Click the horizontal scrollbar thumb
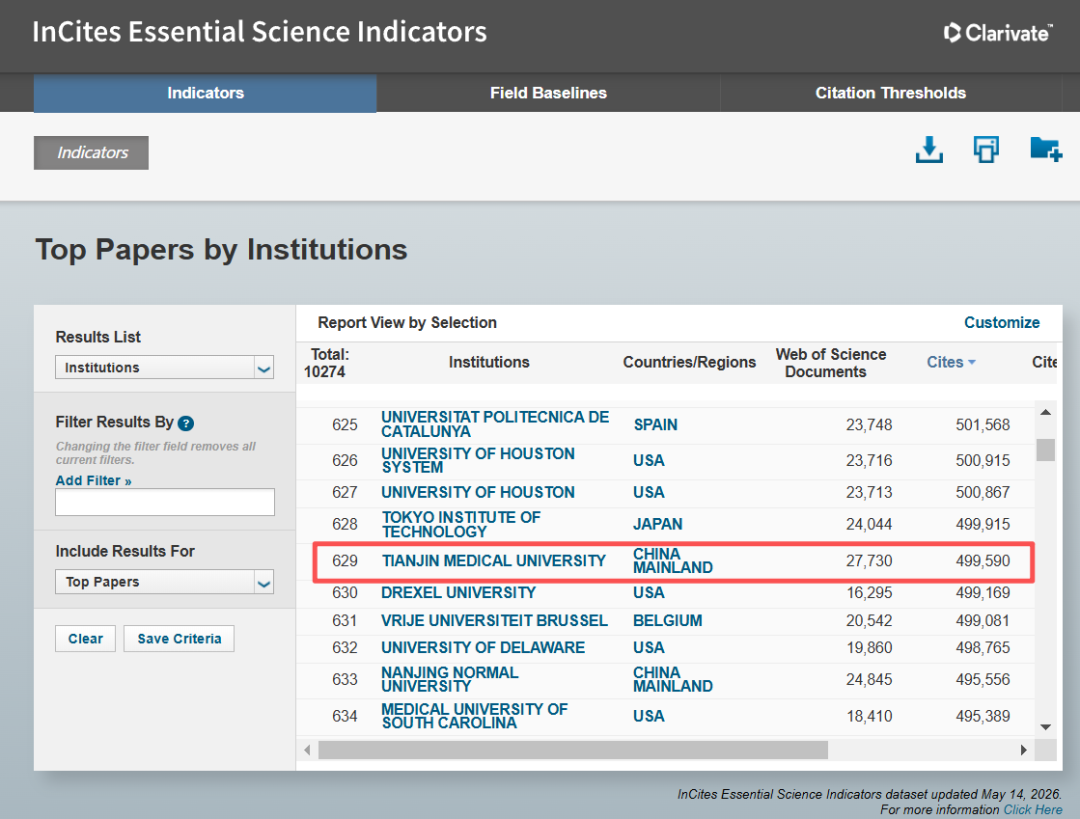Viewport: 1080px width, 819px height. [573, 750]
